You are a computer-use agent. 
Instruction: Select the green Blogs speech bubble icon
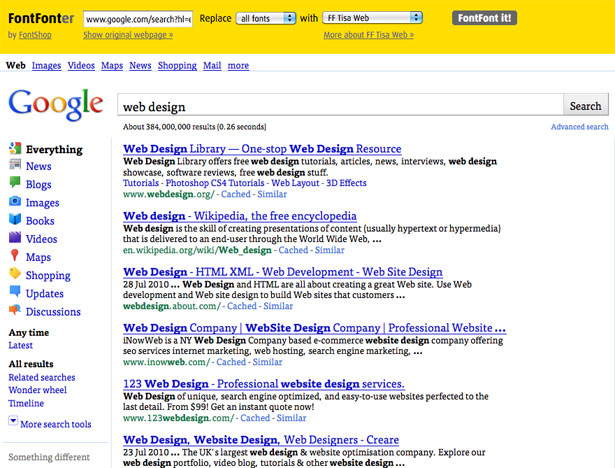15,182
